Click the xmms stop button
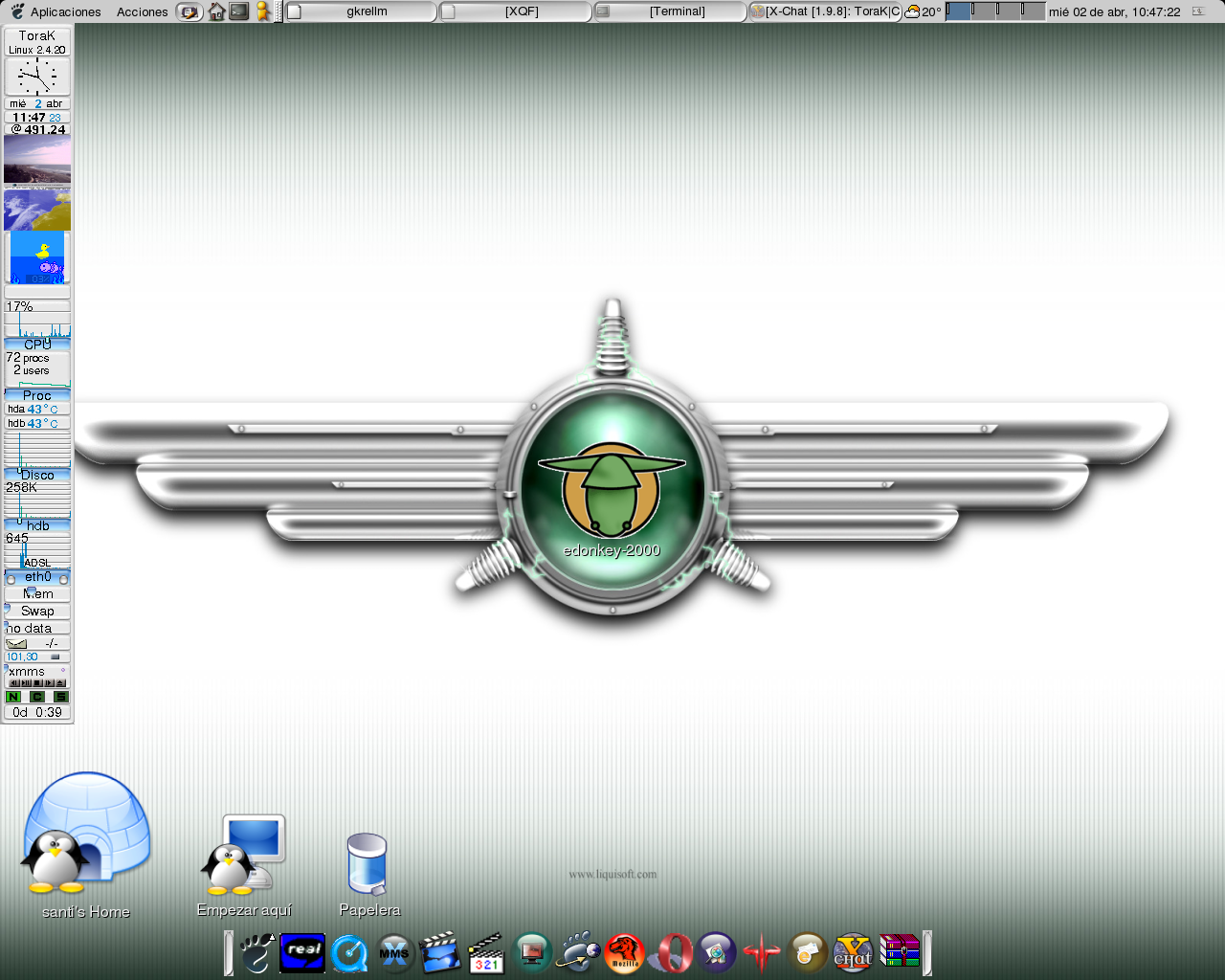 (x=37, y=683)
